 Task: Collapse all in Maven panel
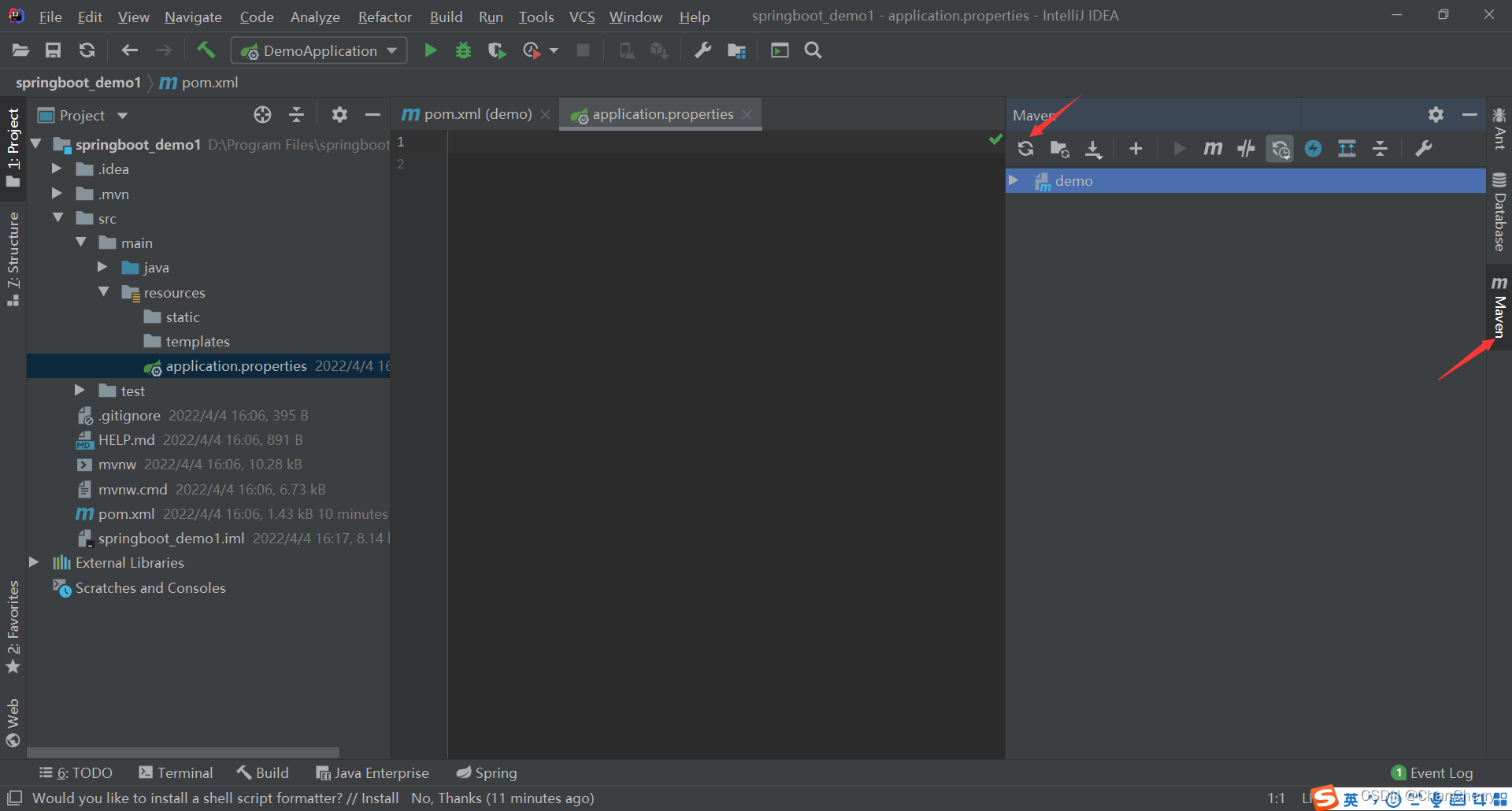pos(1380,148)
